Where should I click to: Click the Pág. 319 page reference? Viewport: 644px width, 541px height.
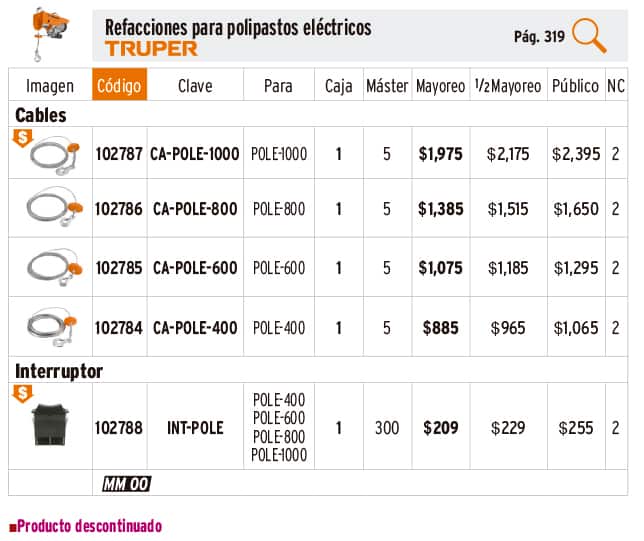[539, 36]
